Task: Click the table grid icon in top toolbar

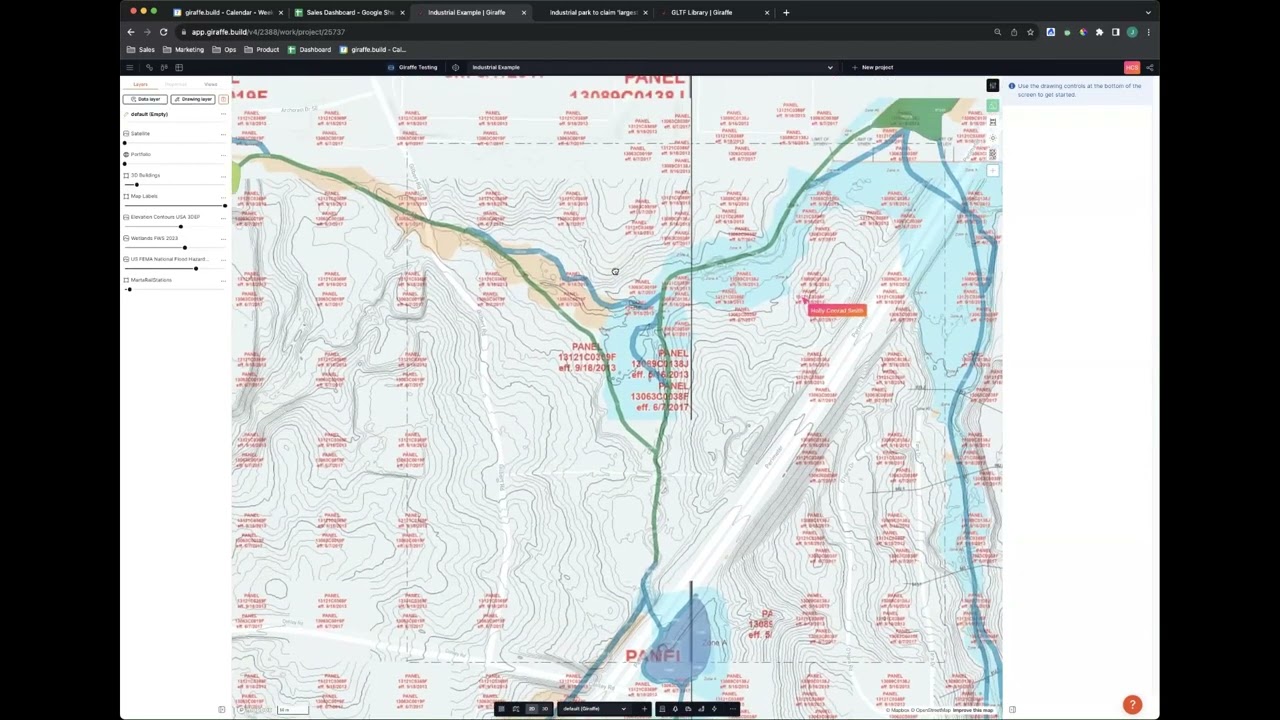Action: click(x=179, y=67)
